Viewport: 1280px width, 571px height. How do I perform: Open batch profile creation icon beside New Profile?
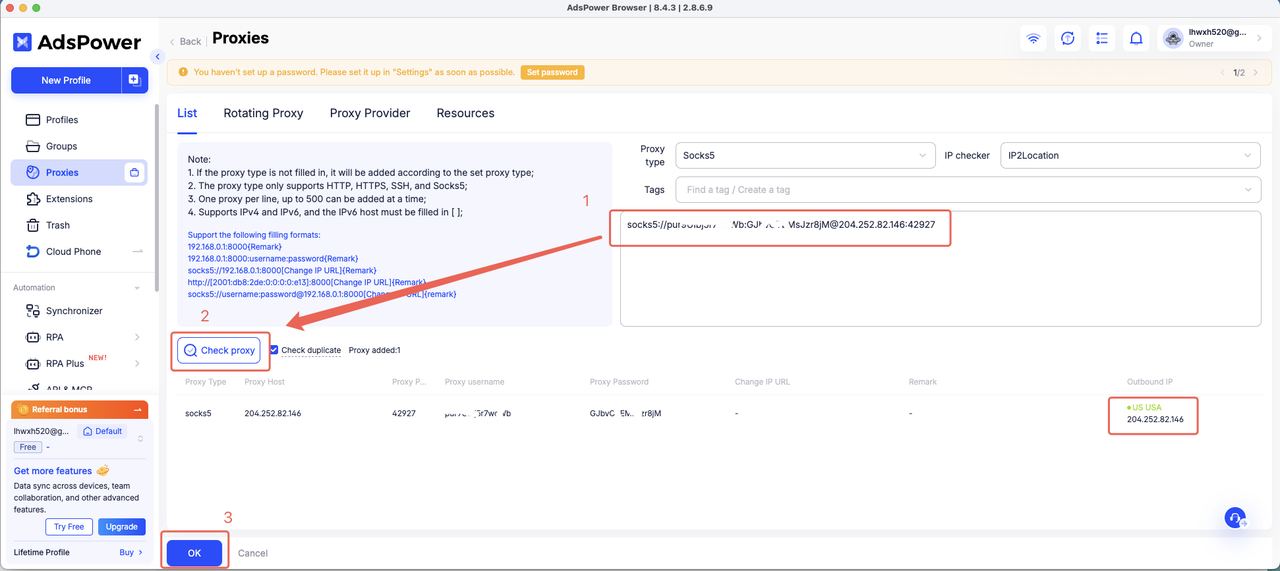pos(135,80)
